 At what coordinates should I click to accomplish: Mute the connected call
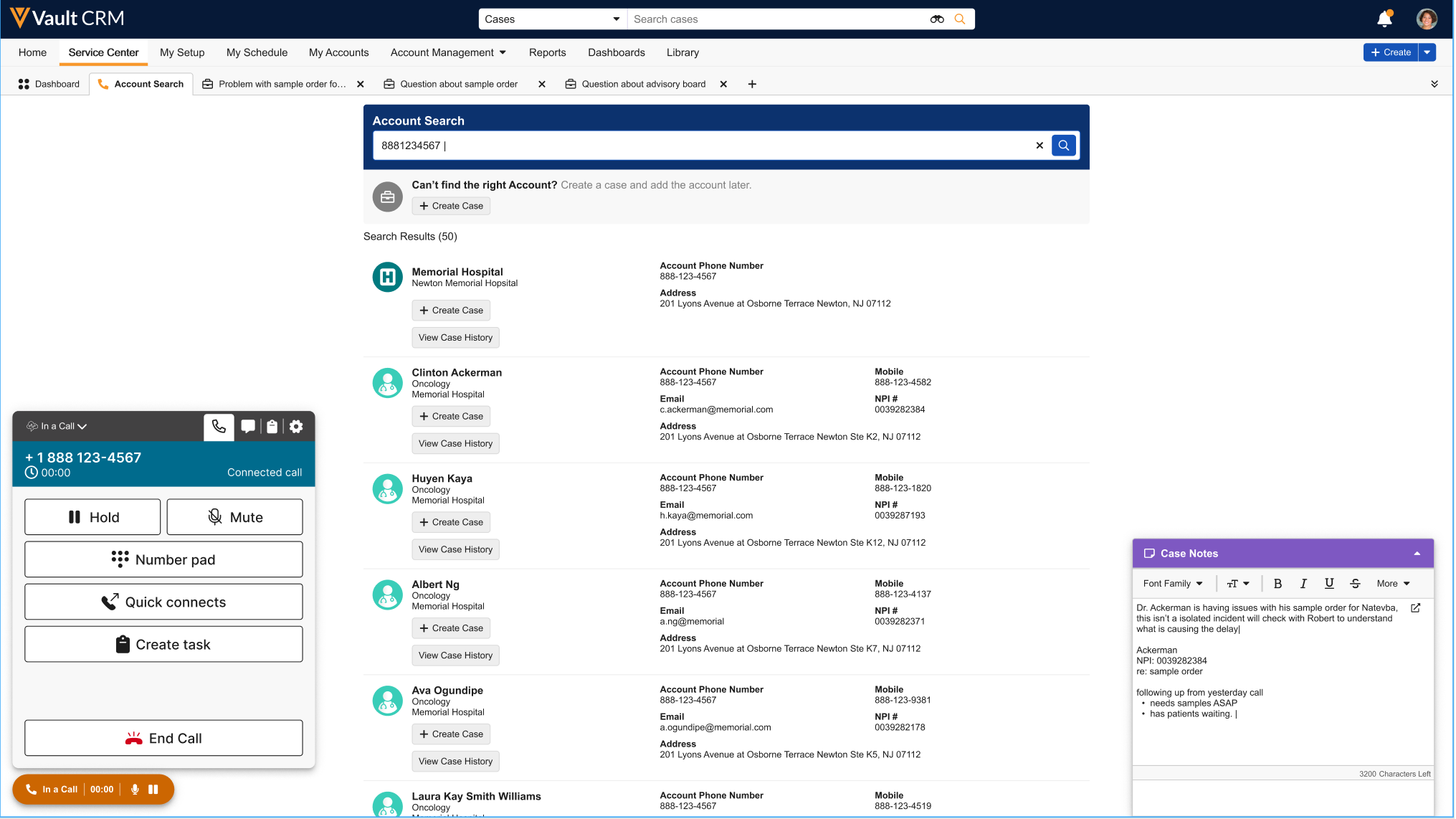(234, 517)
